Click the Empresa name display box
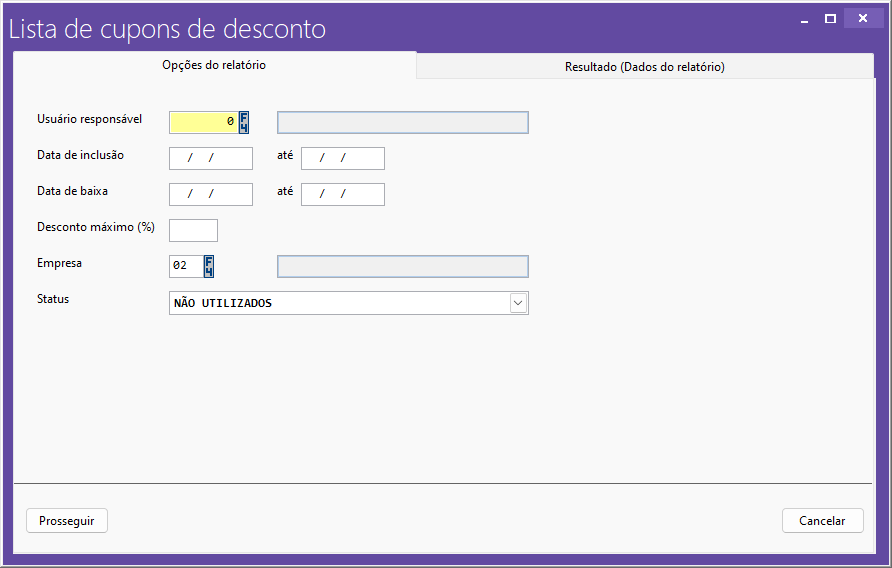Image resolution: width=892 pixels, height=568 pixels. 403,266
